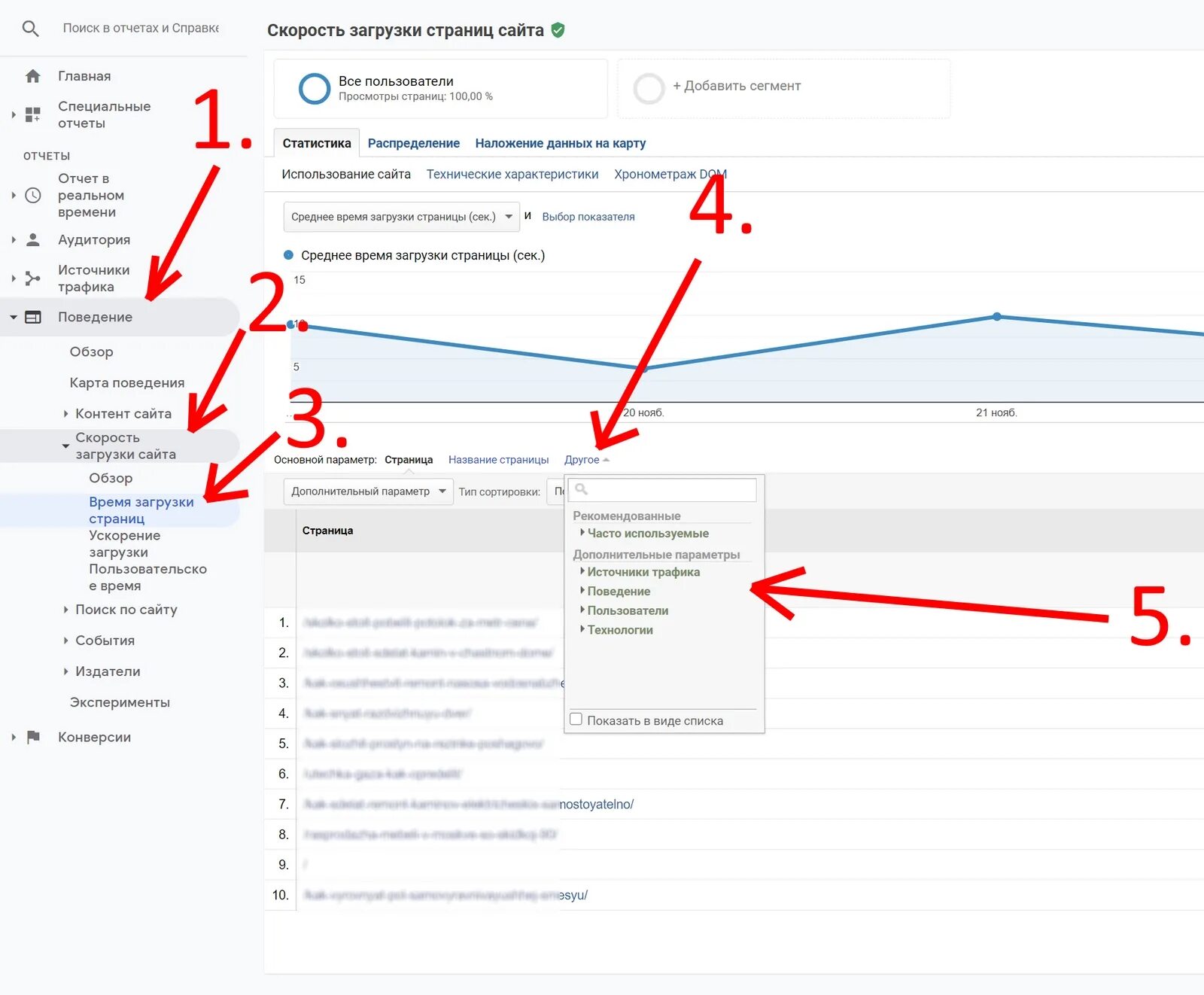Click the 20 нояб. data point on chart
The width and height of the screenshot is (1204, 995).
click(644, 369)
